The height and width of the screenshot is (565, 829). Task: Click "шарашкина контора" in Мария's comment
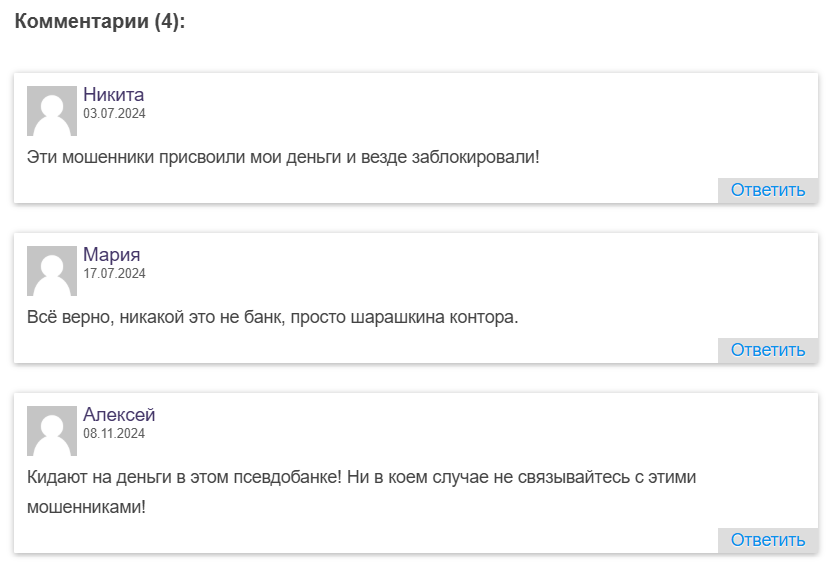434,317
